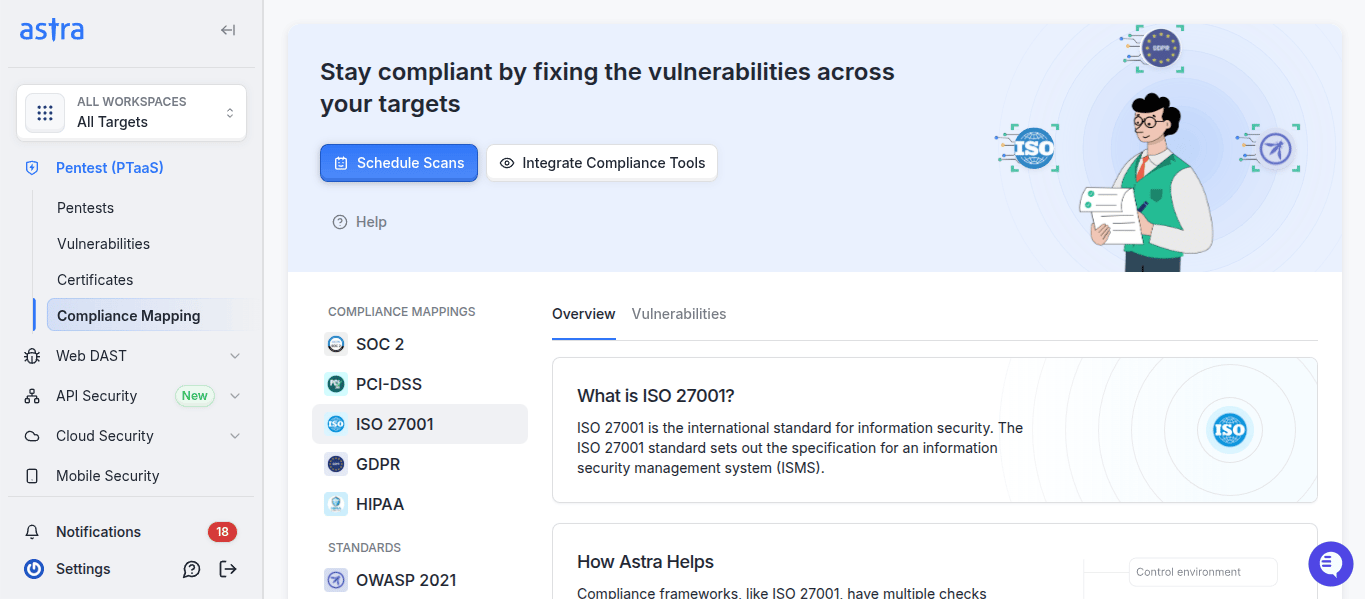Click the Settings power-style icon
This screenshot has width=1365, height=599.
(x=34, y=569)
